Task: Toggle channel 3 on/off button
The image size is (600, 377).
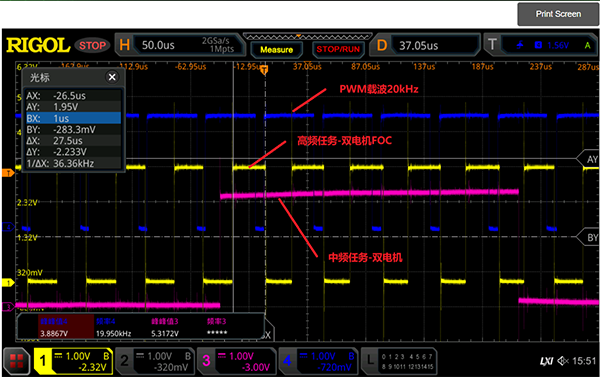Action: pos(206,361)
